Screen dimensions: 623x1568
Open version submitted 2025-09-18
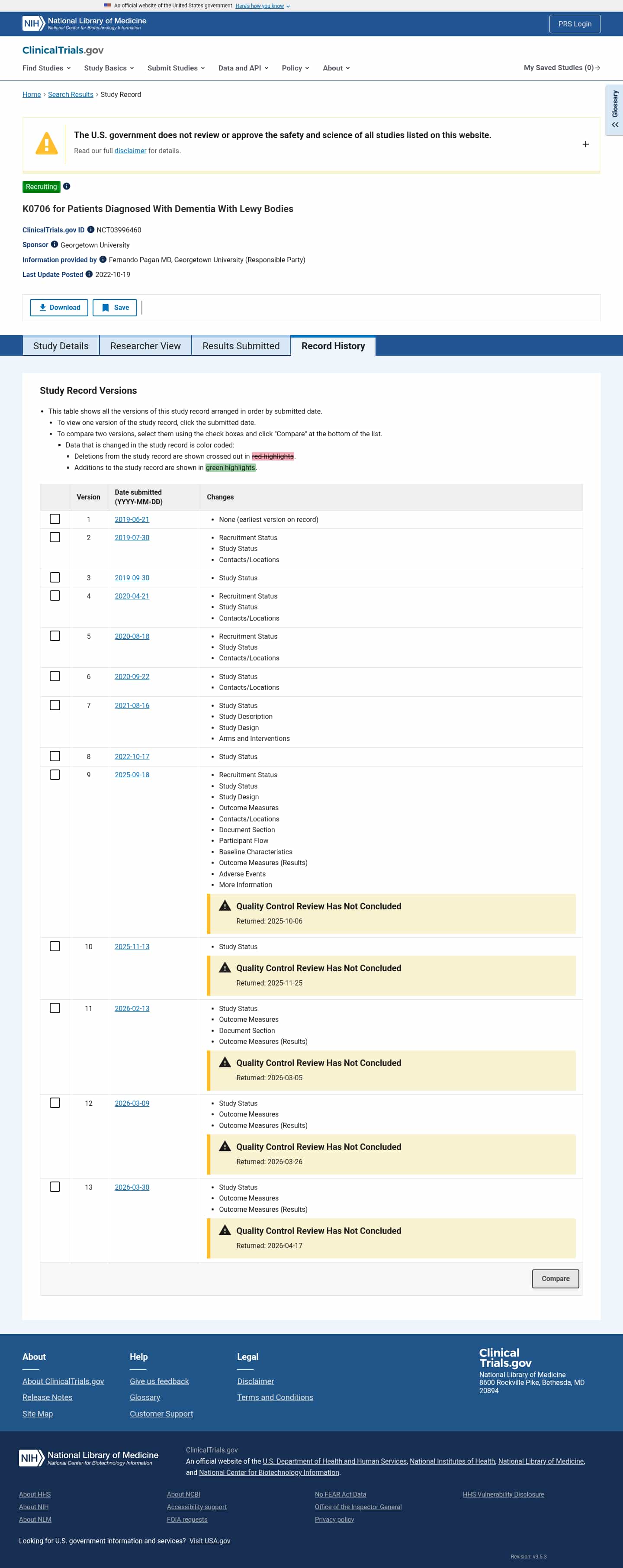tap(132, 775)
